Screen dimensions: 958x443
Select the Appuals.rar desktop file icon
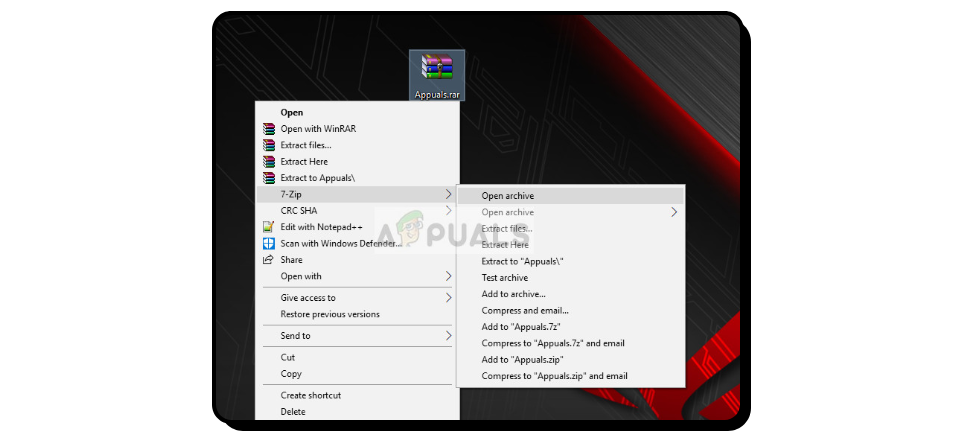[437, 75]
